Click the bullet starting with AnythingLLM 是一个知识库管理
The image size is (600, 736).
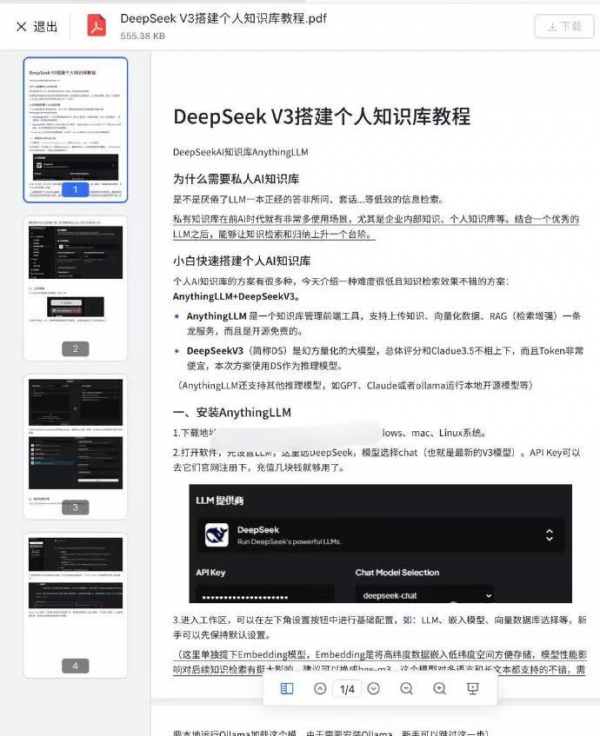[384, 323]
